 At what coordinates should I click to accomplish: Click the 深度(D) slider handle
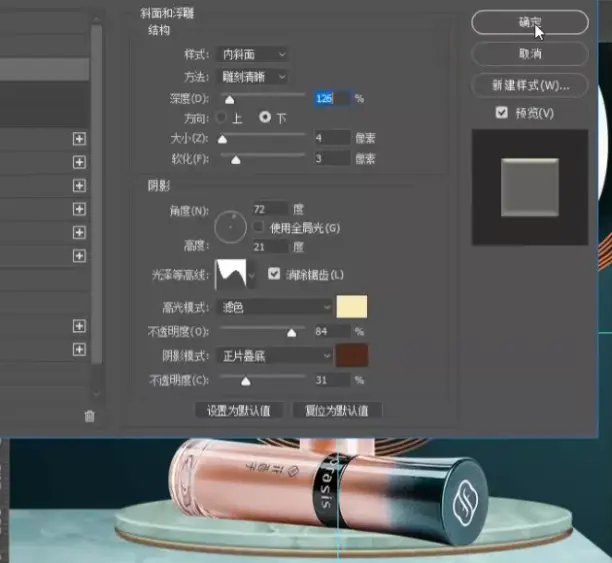230,100
